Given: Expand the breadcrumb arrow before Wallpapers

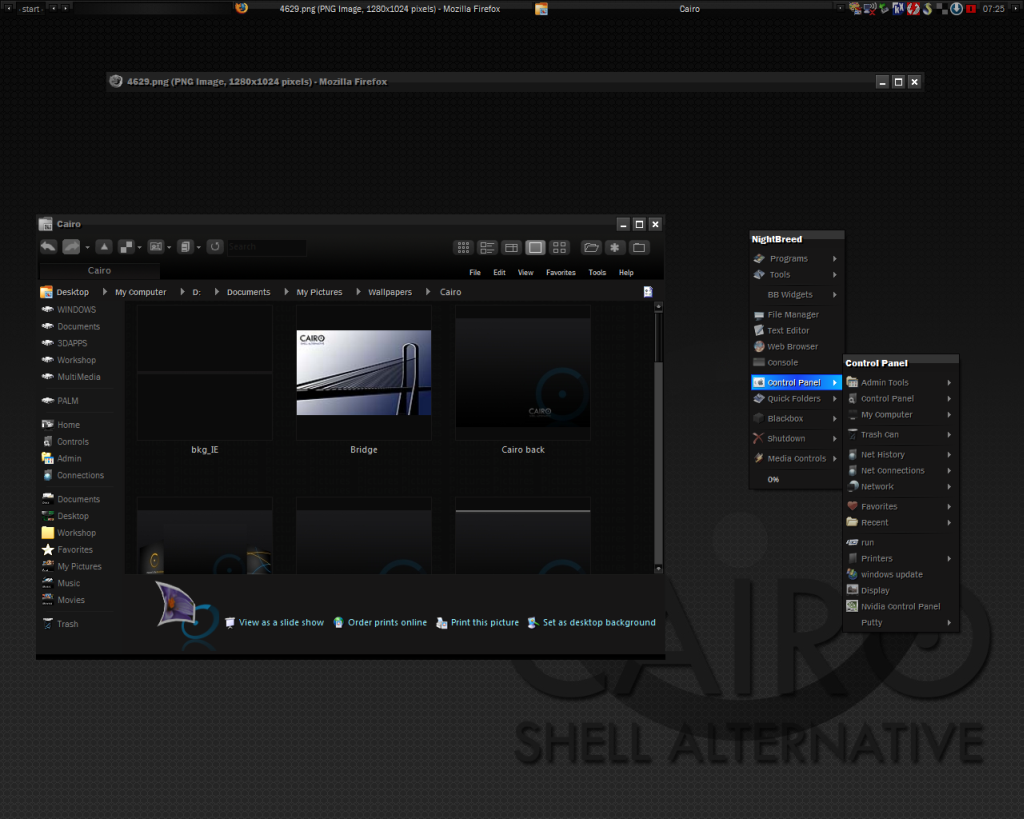Looking at the screenshot, I should click(358, 292).
